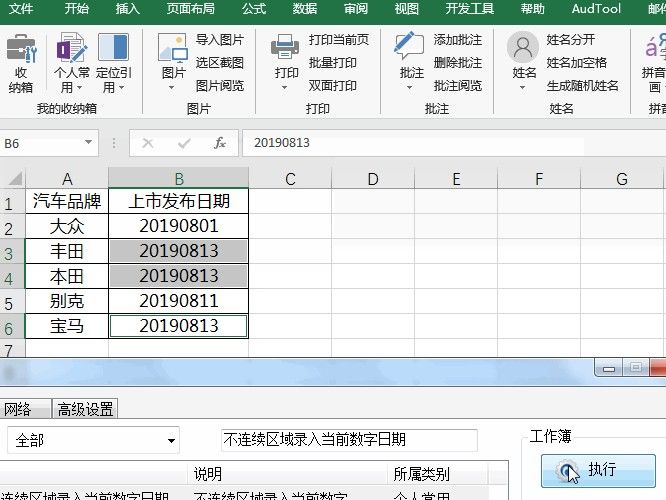Switch to the 开始 ribbon tab
666x500 pixels.
coord(76,8)
